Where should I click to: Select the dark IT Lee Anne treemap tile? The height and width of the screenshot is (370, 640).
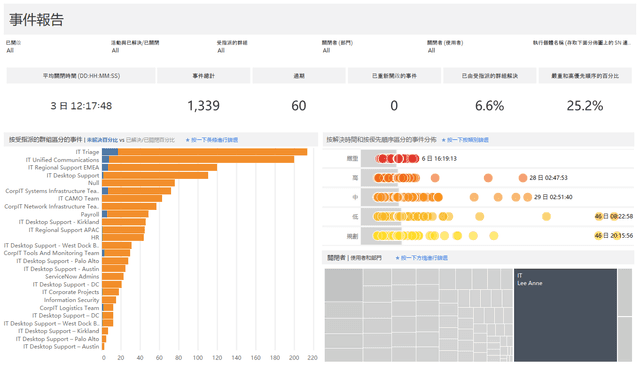(x=565, y=315)
